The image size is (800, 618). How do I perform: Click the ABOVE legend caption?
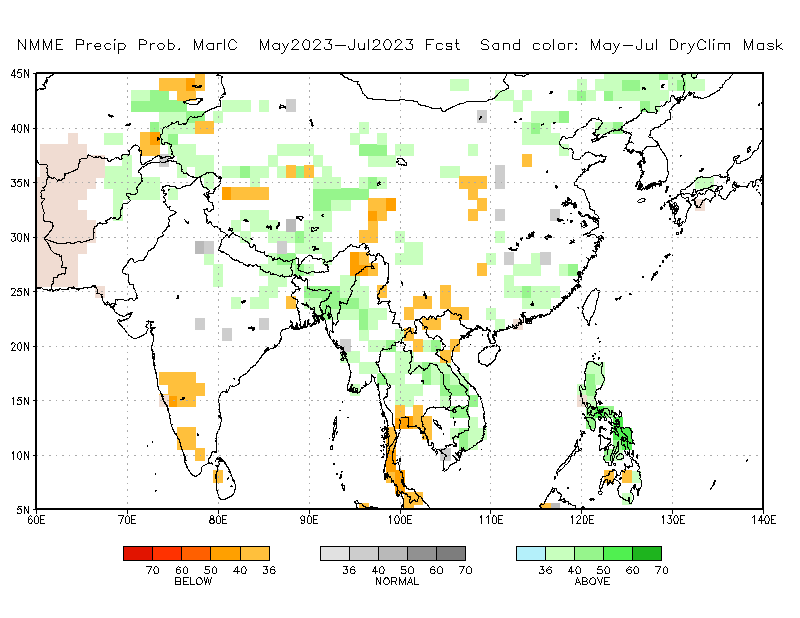tap(592, 581)
